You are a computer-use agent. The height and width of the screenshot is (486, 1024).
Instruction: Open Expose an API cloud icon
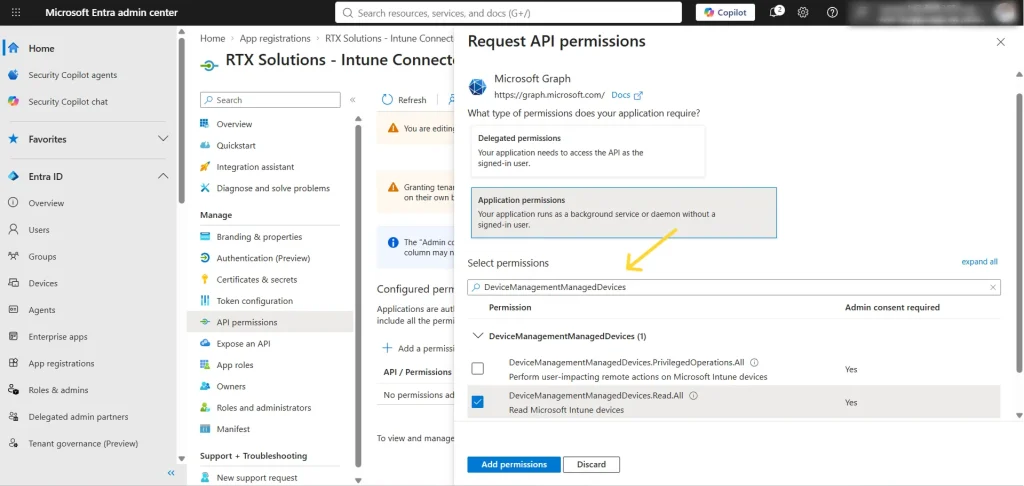pyautogui.click(x=205, y=344)
